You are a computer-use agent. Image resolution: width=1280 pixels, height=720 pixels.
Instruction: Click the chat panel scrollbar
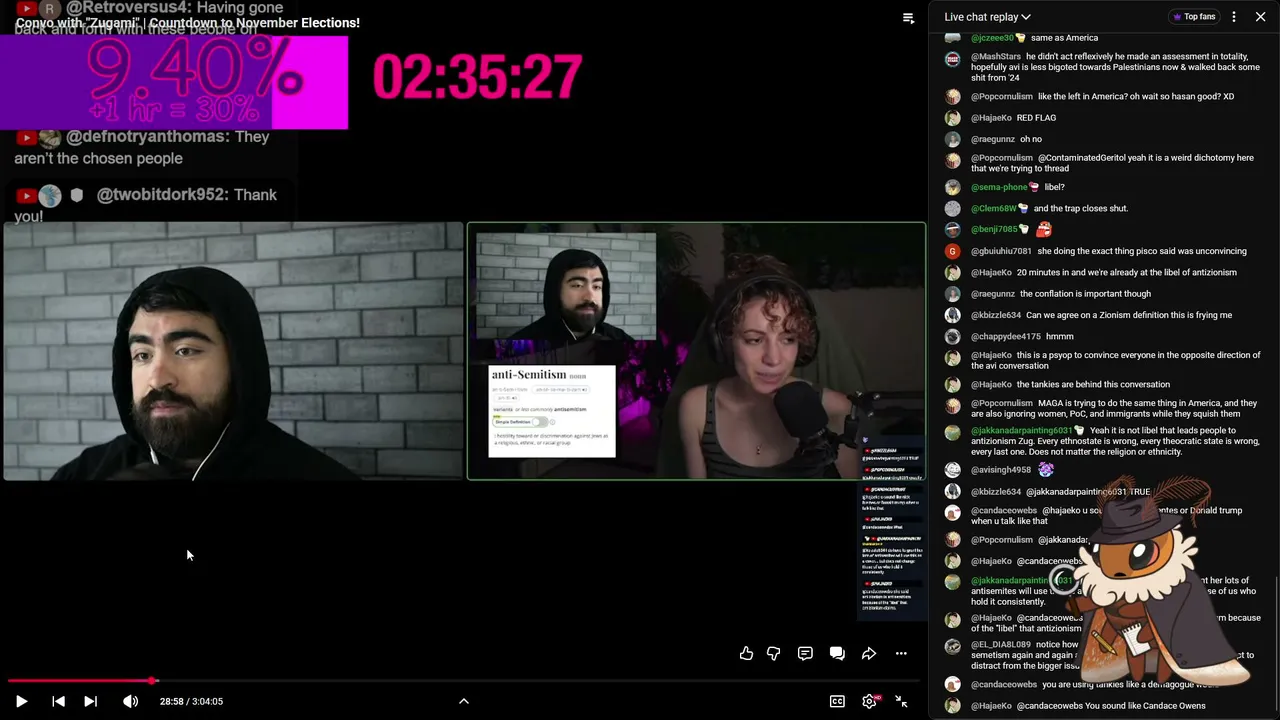pyautogui.click(x=1276, y=642)
